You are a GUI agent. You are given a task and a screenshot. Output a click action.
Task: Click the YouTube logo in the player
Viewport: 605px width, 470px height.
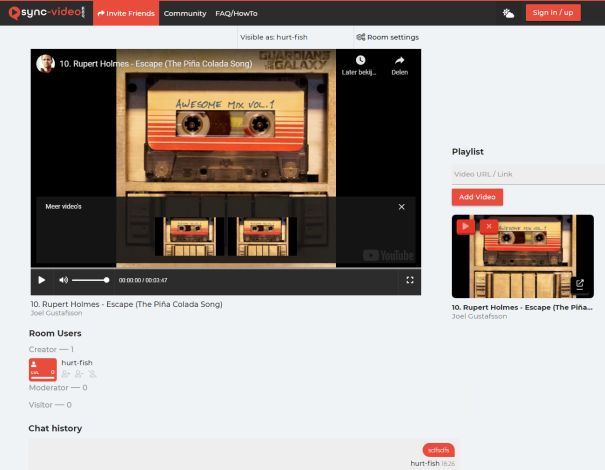tap(388, 255)
